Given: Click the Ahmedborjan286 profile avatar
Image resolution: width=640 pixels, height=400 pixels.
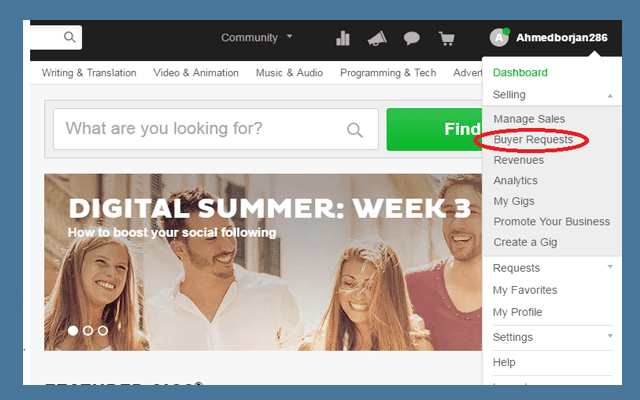Looking at the screenshot, I should [x=499, y=38].
